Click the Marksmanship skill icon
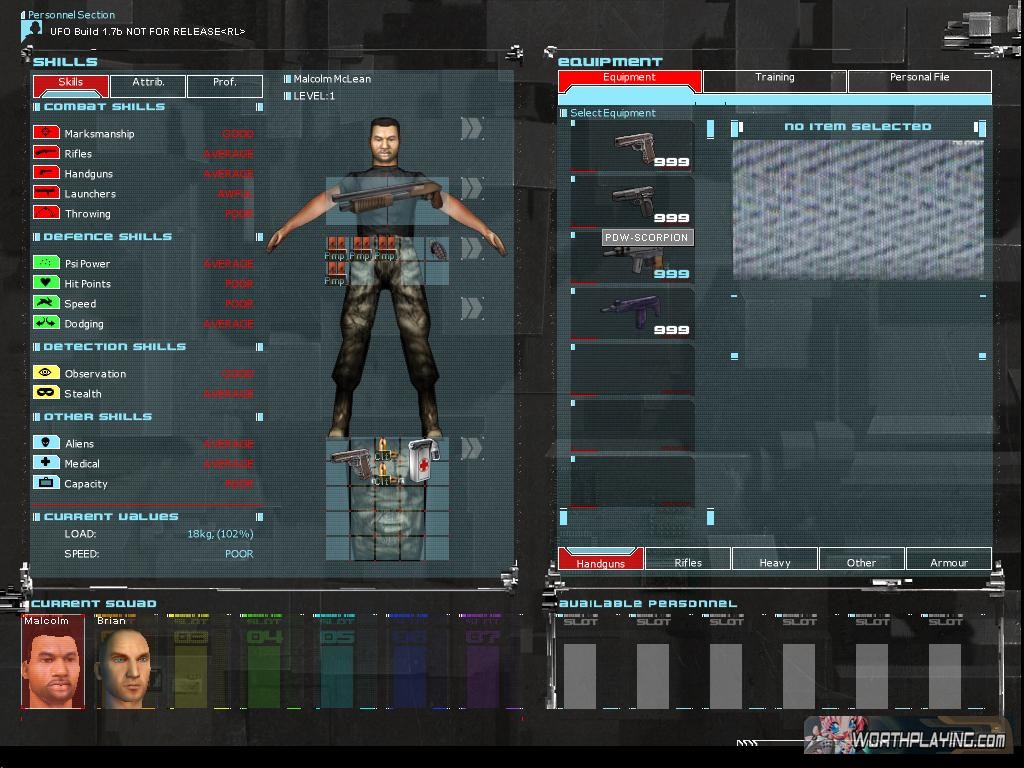The image size is (1024, 768). point(46,133)
